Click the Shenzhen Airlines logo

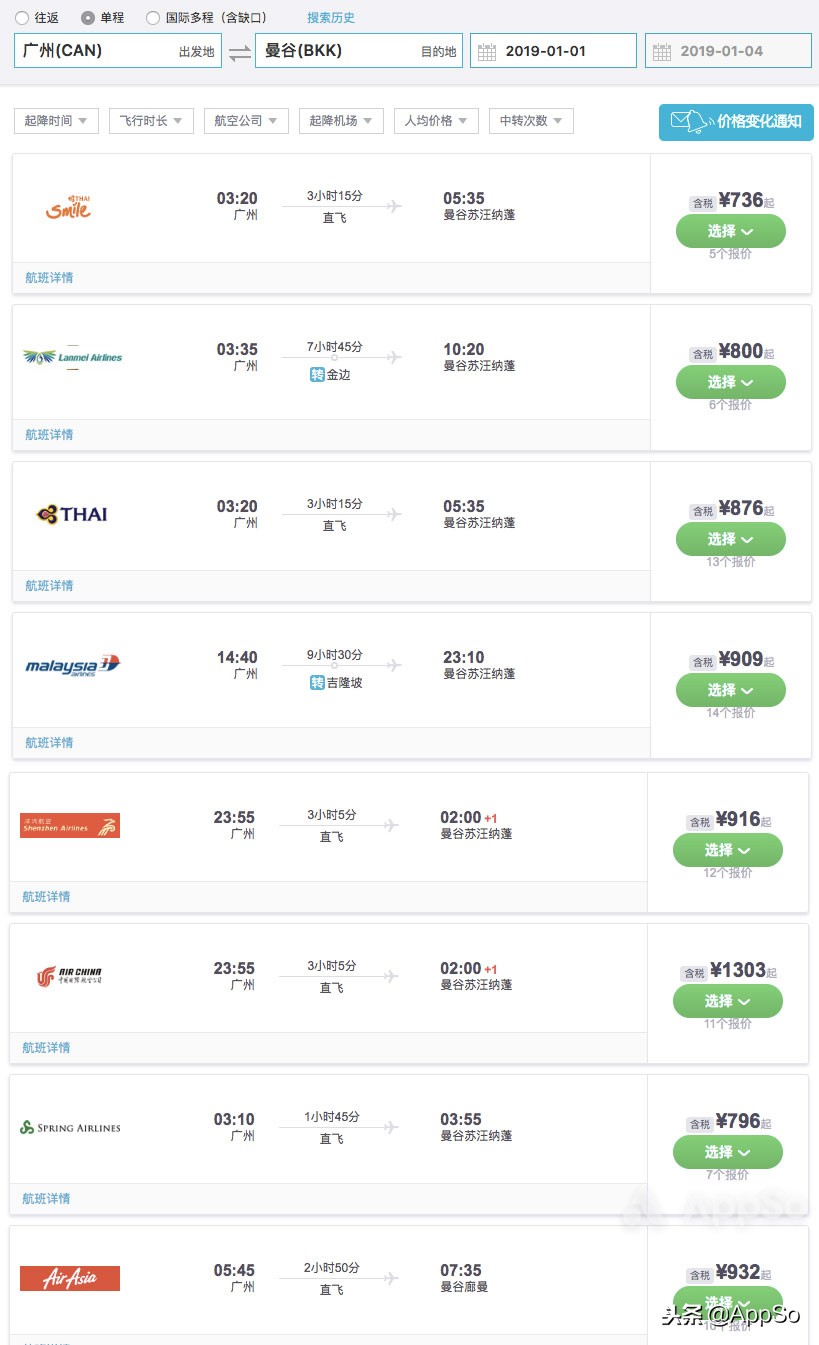click(x=69, y=824)
